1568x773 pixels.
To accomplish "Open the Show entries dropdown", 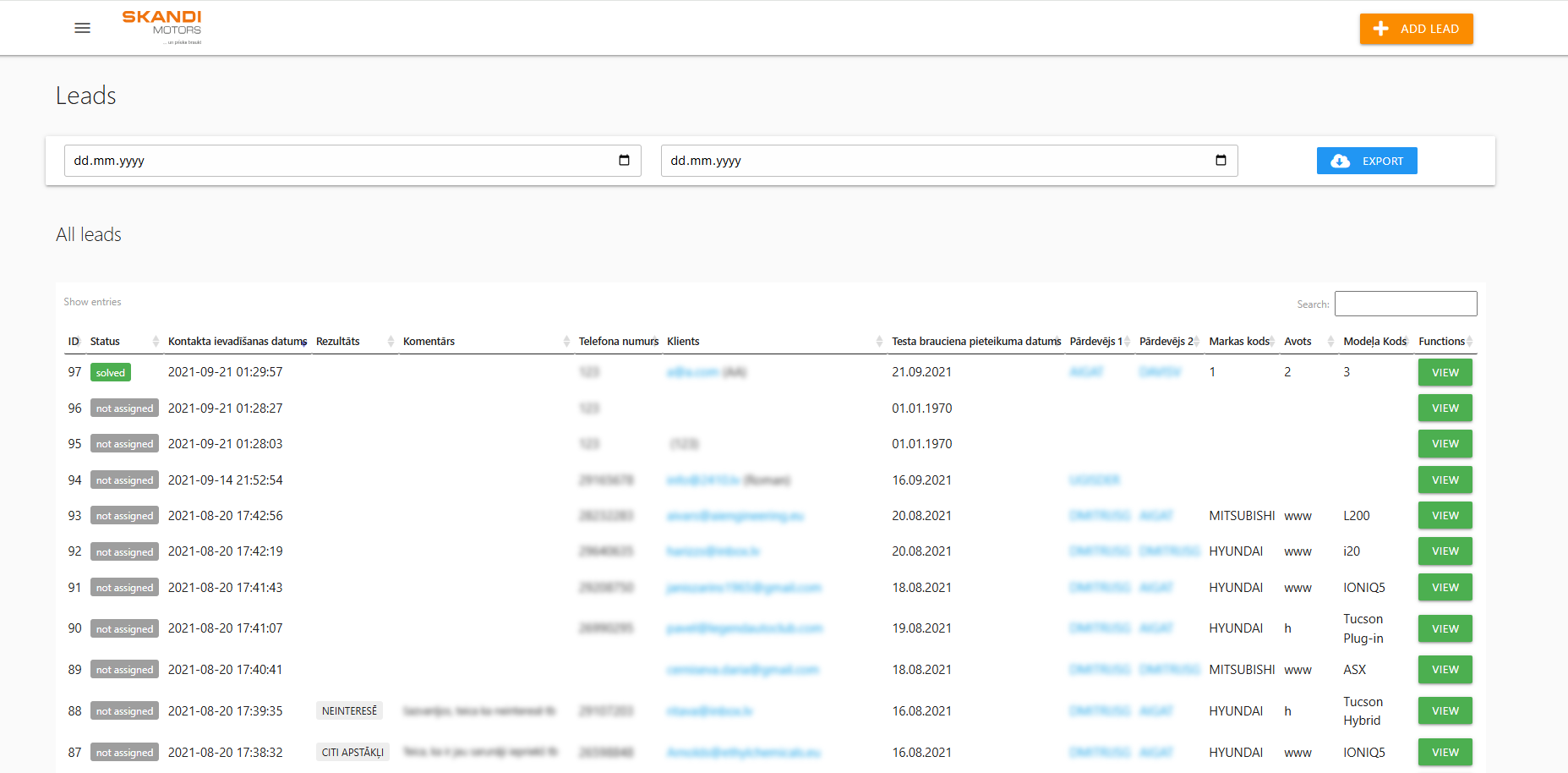I will pyautogui.click(x=92, y=301).
